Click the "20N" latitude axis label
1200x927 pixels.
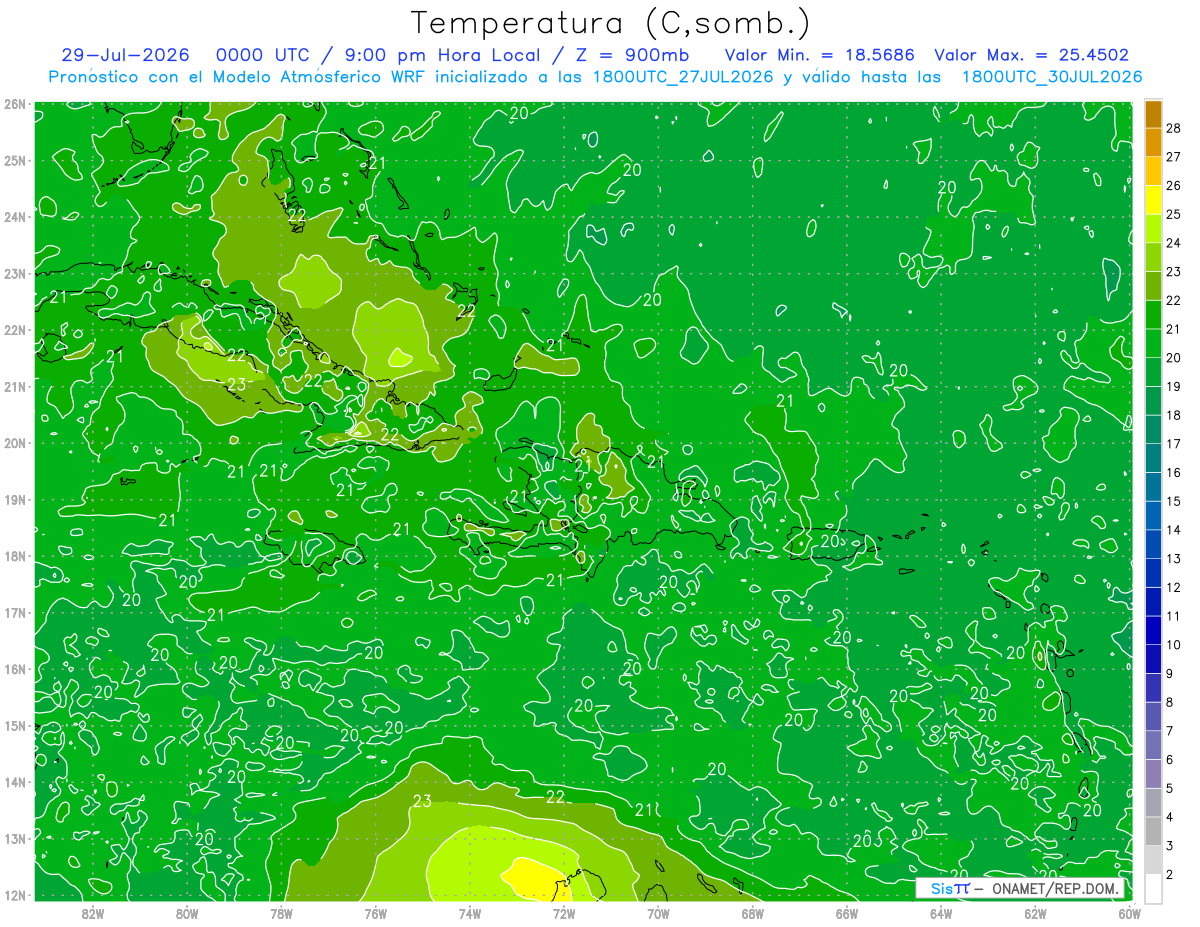tap(15, 443)
